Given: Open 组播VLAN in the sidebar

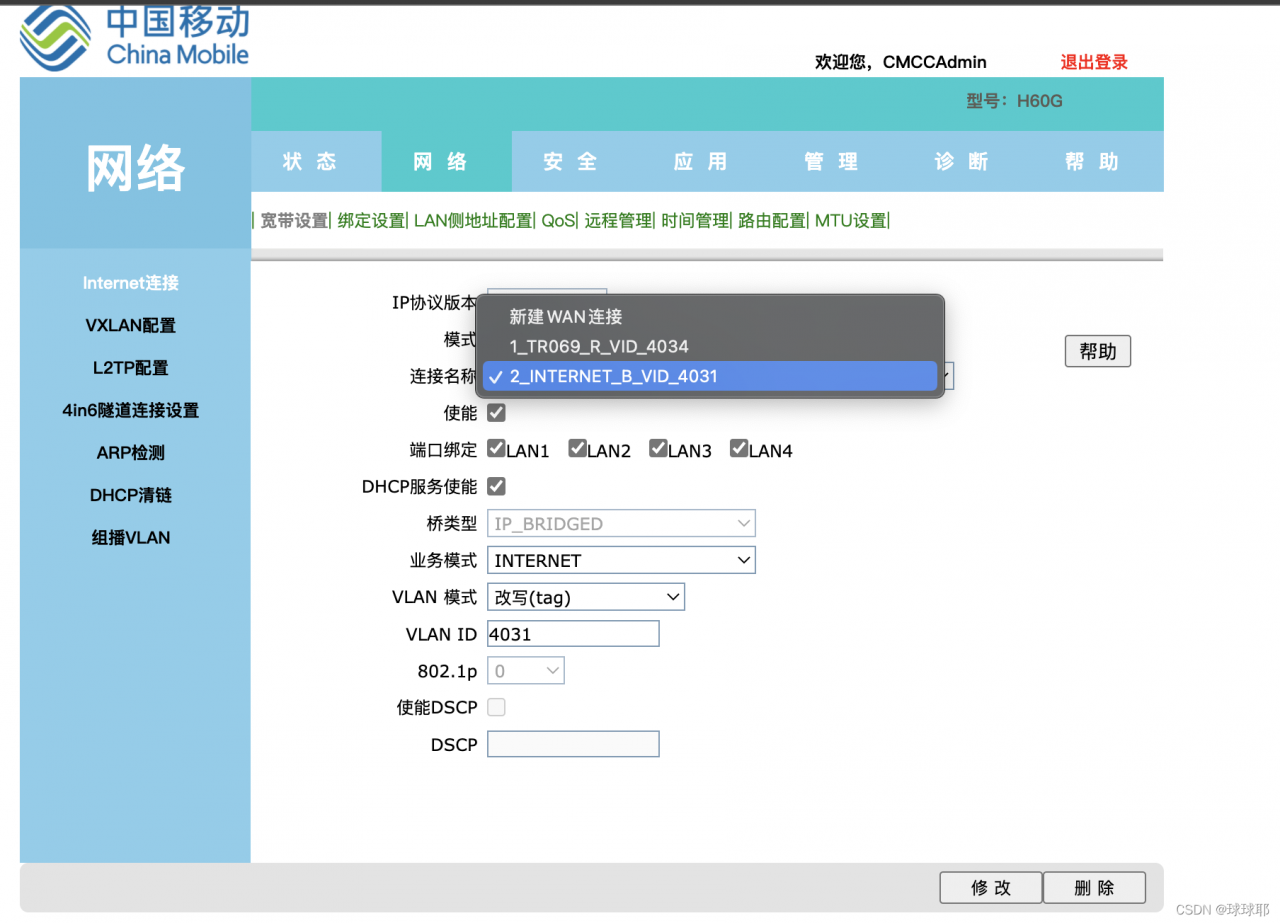Looking at the screenshot, I should pyautogui.click(x=131, y=537).
